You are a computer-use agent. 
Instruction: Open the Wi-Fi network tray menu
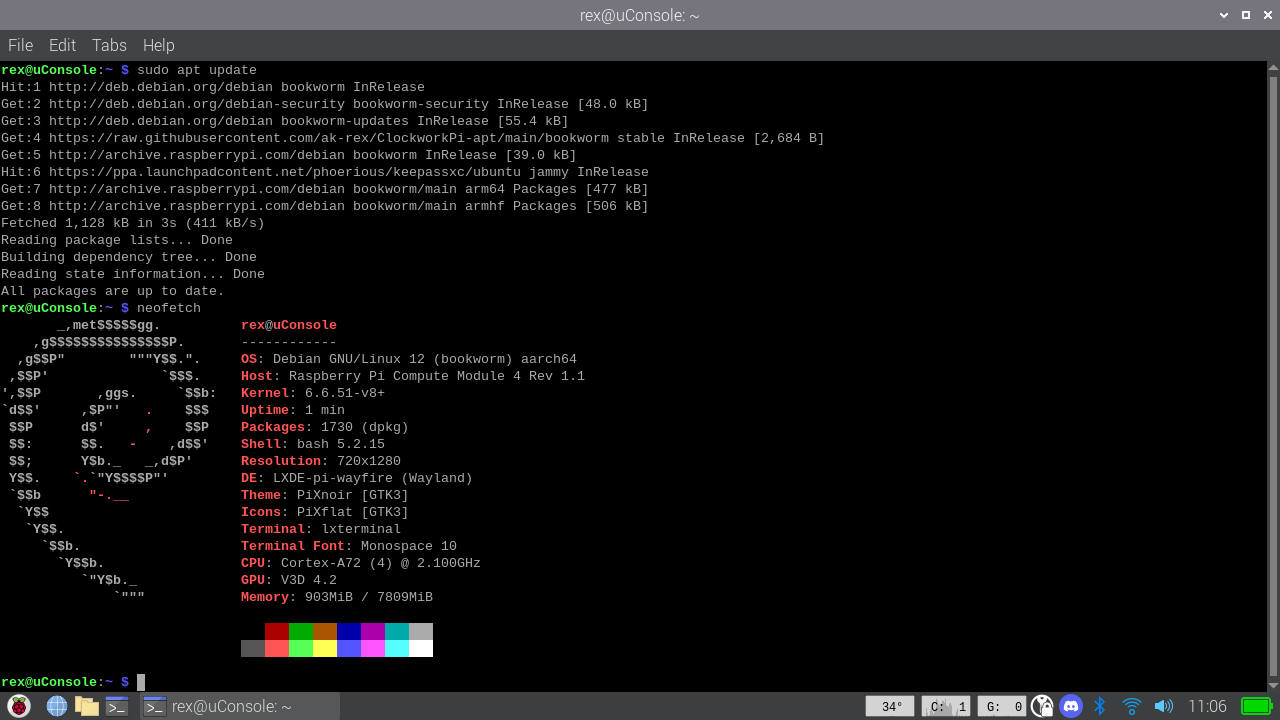(x=1132, y=706)
